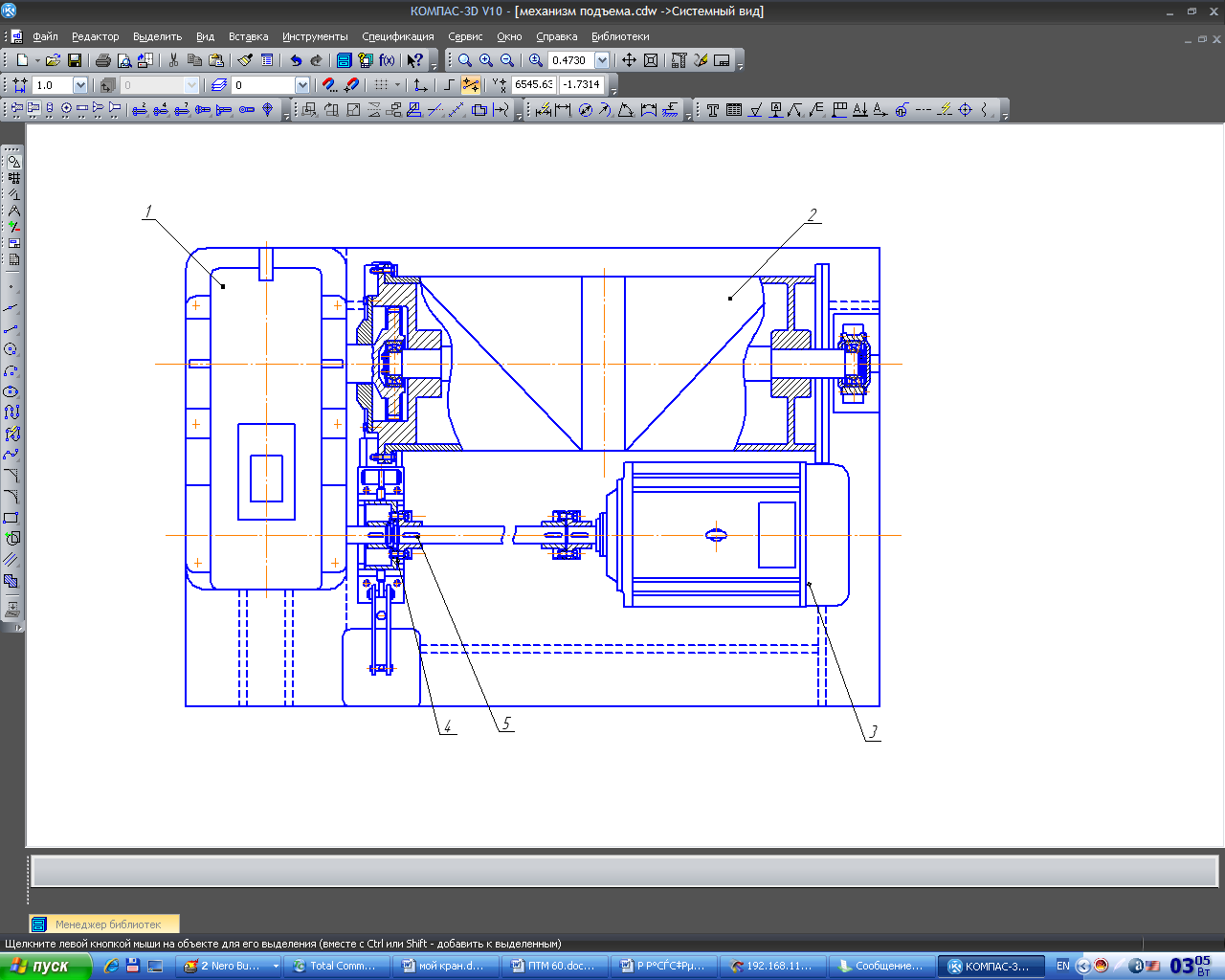Screen dimensions: 1225x980
Task: Open the zoom scale 0.4730 dropdown
Action: [x=602, y=60]
